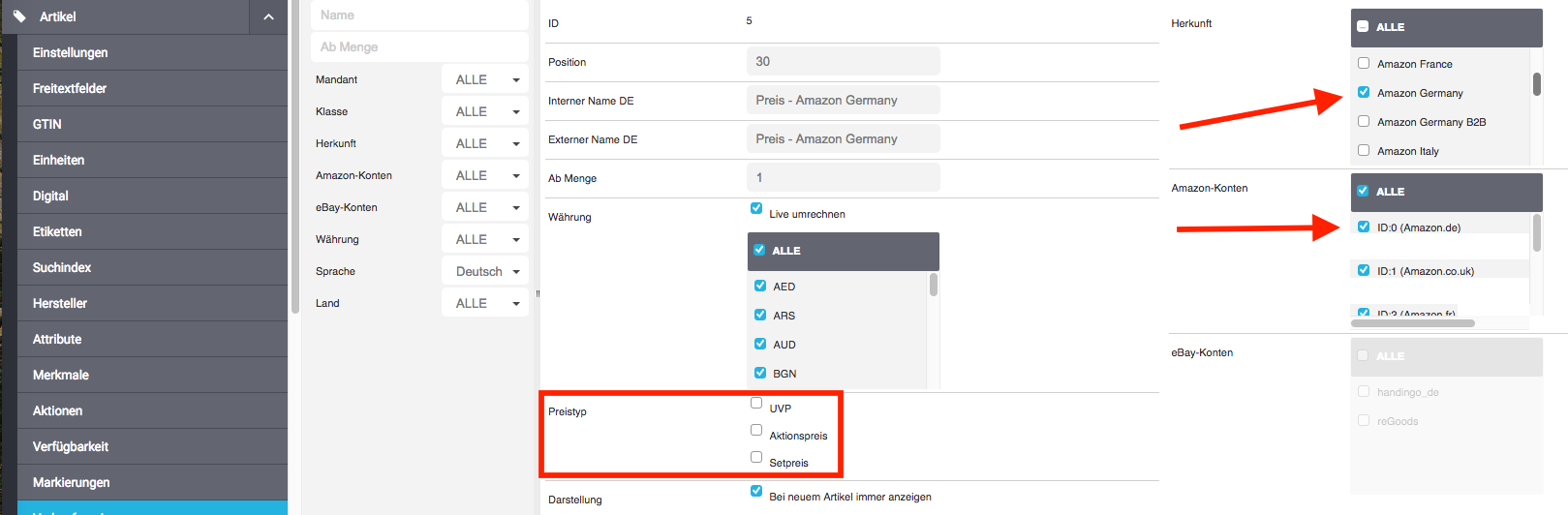The height and width of the screenshot is (515, 1568).
Task: Uncheck the Amazon Germany origin
Action: point(1364,92)
